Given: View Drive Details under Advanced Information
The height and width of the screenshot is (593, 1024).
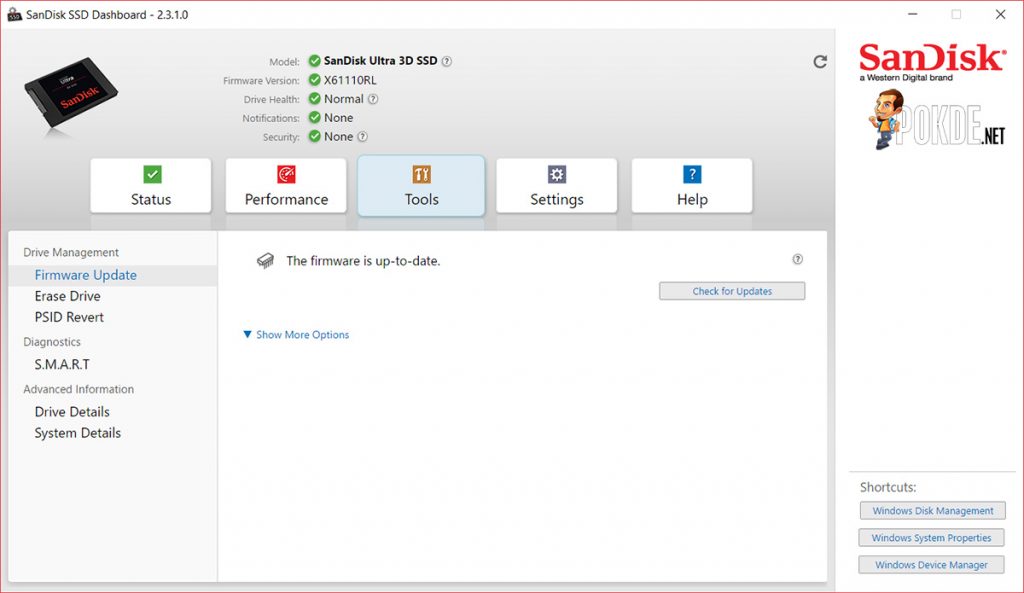Looking at the screenshot, I should pos(72,411).
